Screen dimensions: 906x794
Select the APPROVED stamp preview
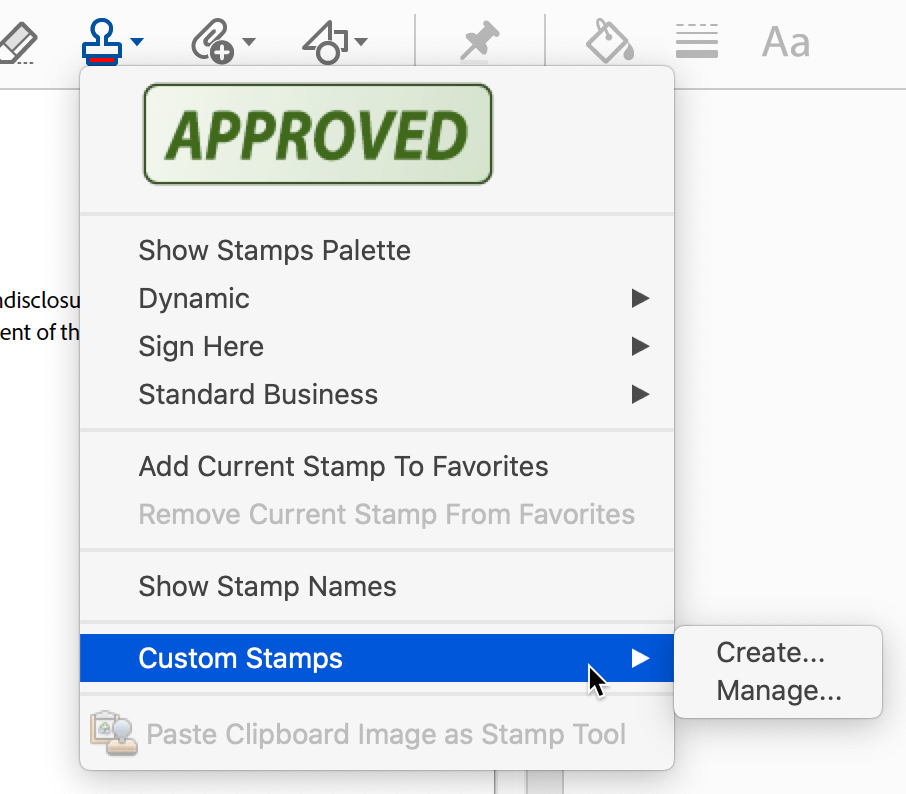pos(317,133)
